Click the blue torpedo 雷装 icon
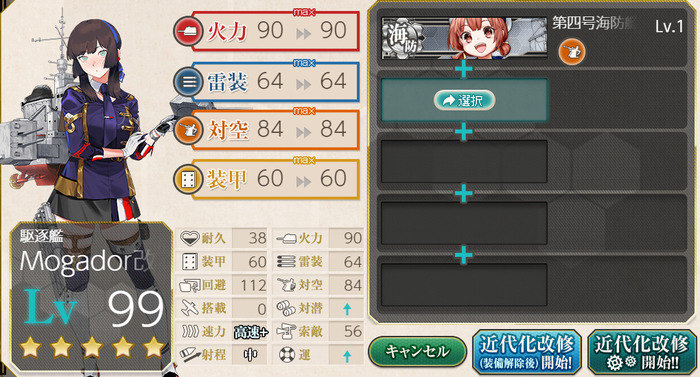The image size is (700, 377). click(x=188, y=82)
